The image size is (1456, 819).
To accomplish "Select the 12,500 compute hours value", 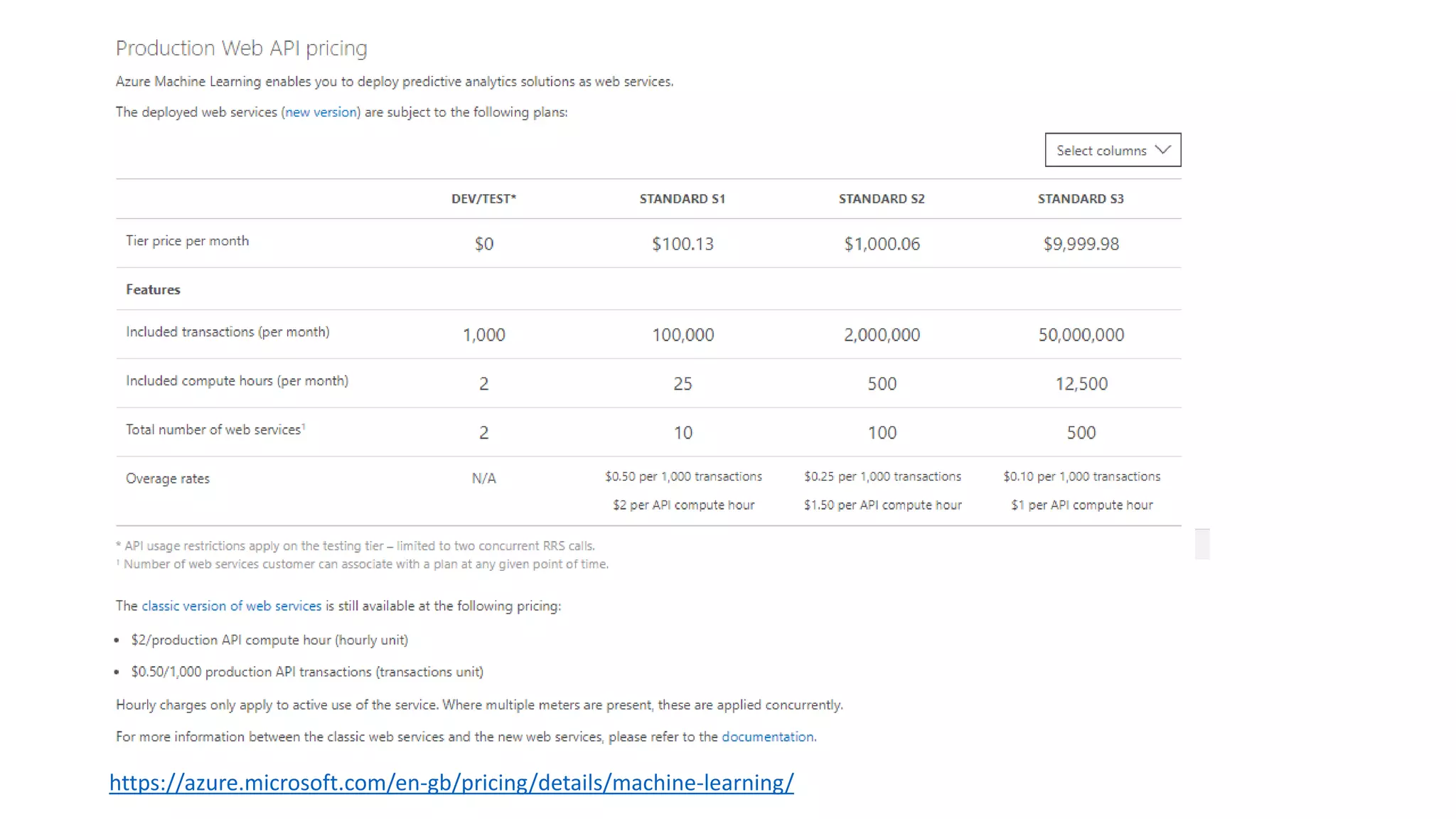I will coord(1081,384).
